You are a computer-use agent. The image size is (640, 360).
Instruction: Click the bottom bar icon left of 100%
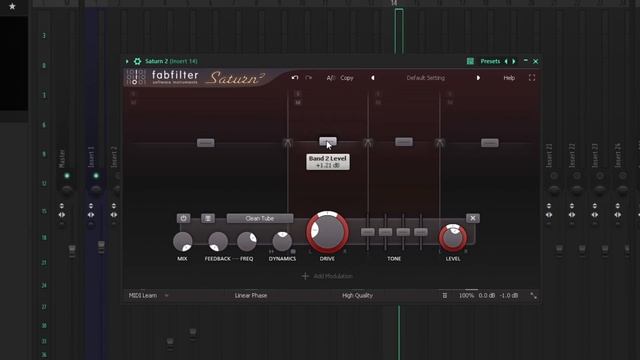pyautogui.click(x=445, y=296)
